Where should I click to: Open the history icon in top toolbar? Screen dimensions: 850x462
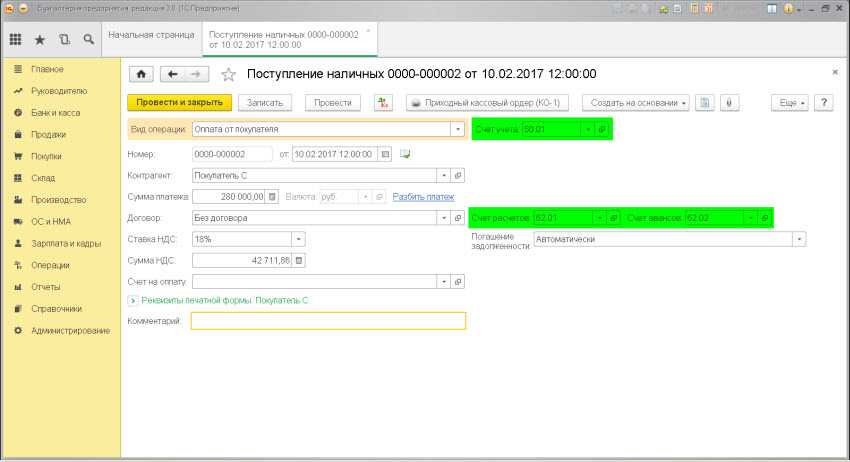coord(65,40)
